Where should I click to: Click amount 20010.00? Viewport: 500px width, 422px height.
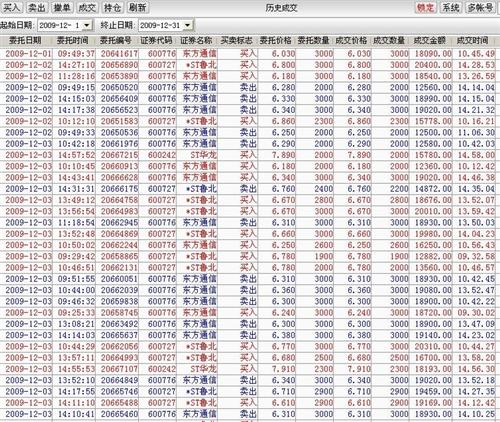point(433,212)
